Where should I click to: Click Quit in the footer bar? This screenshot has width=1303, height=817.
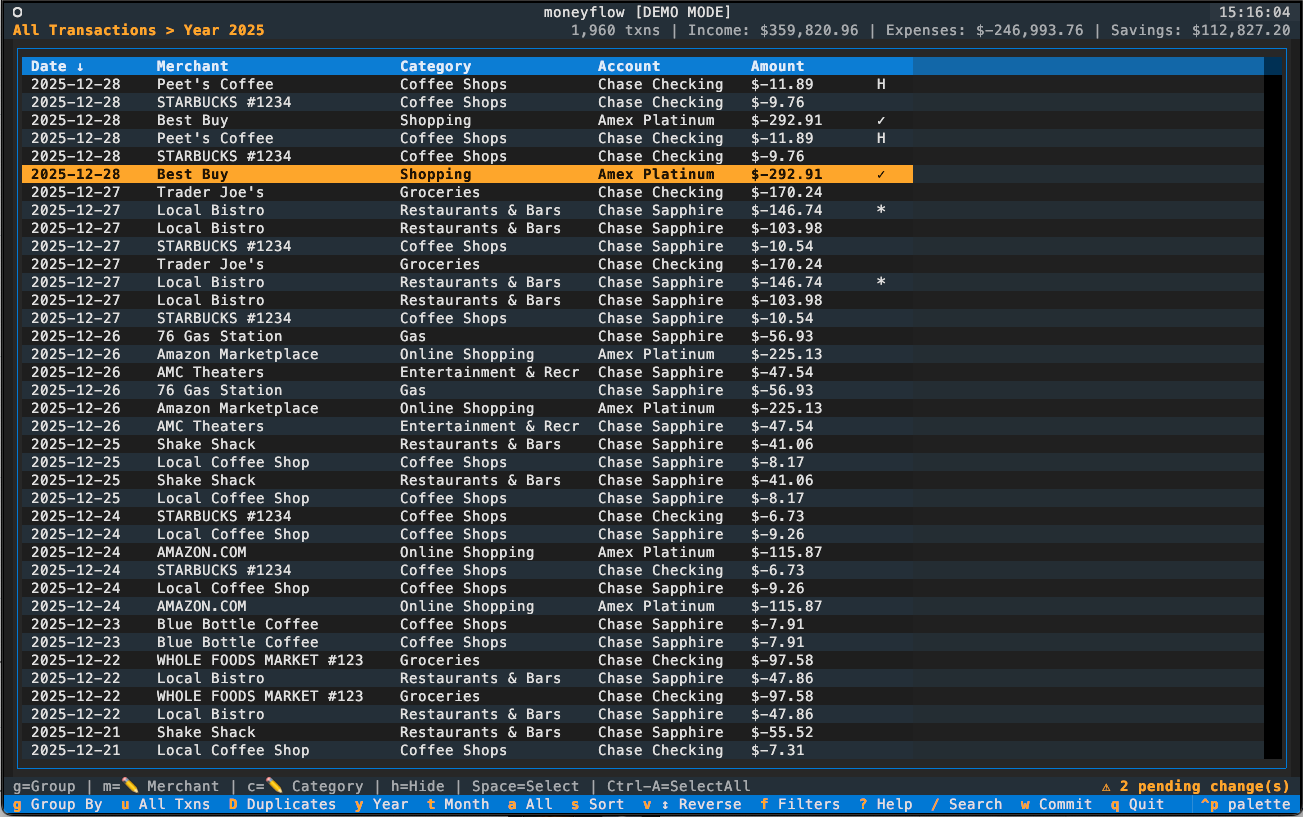(1138, 804)
